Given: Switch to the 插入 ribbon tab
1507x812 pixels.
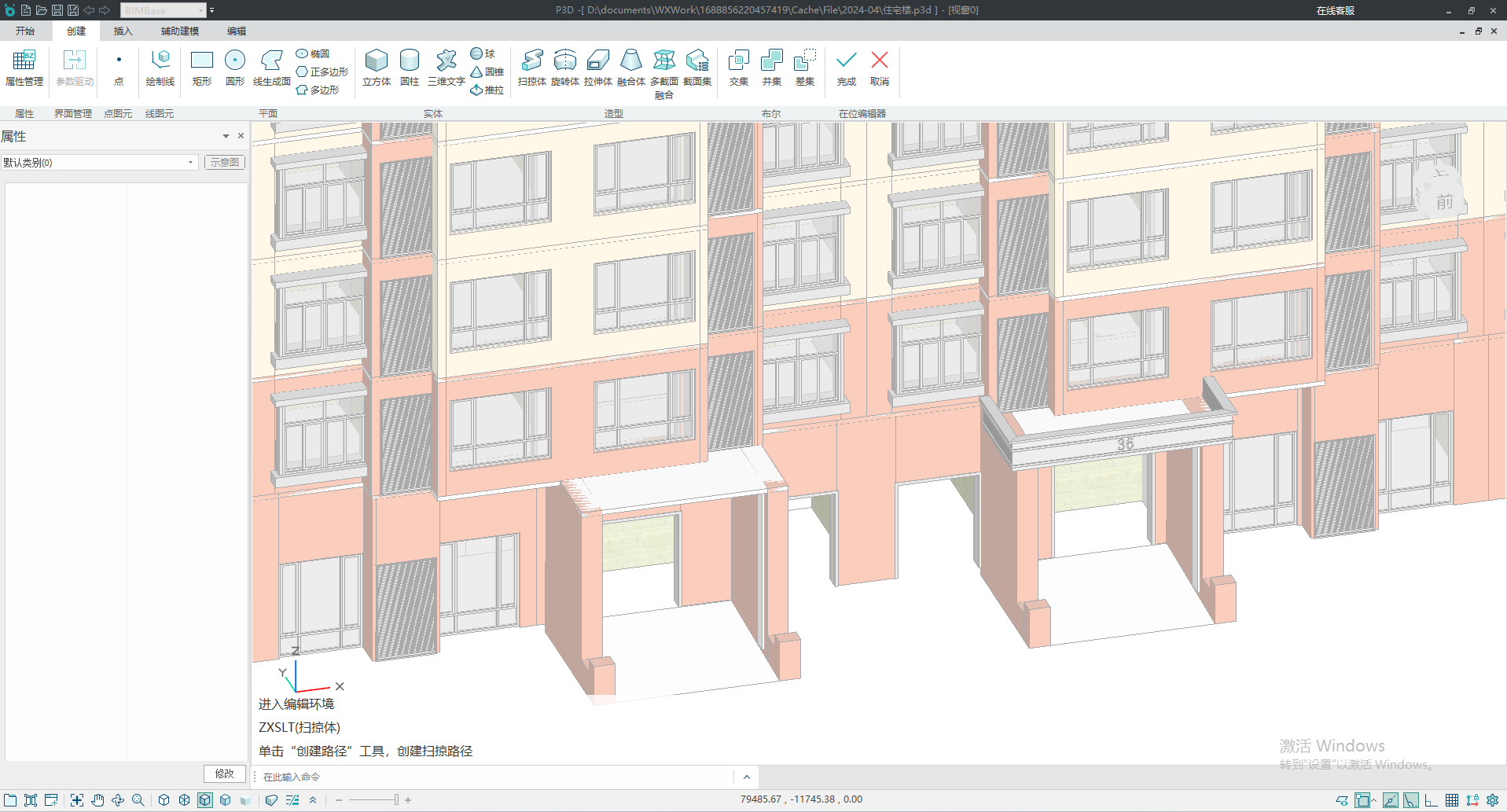Looking at the screenshot, I should click(123, 31).
